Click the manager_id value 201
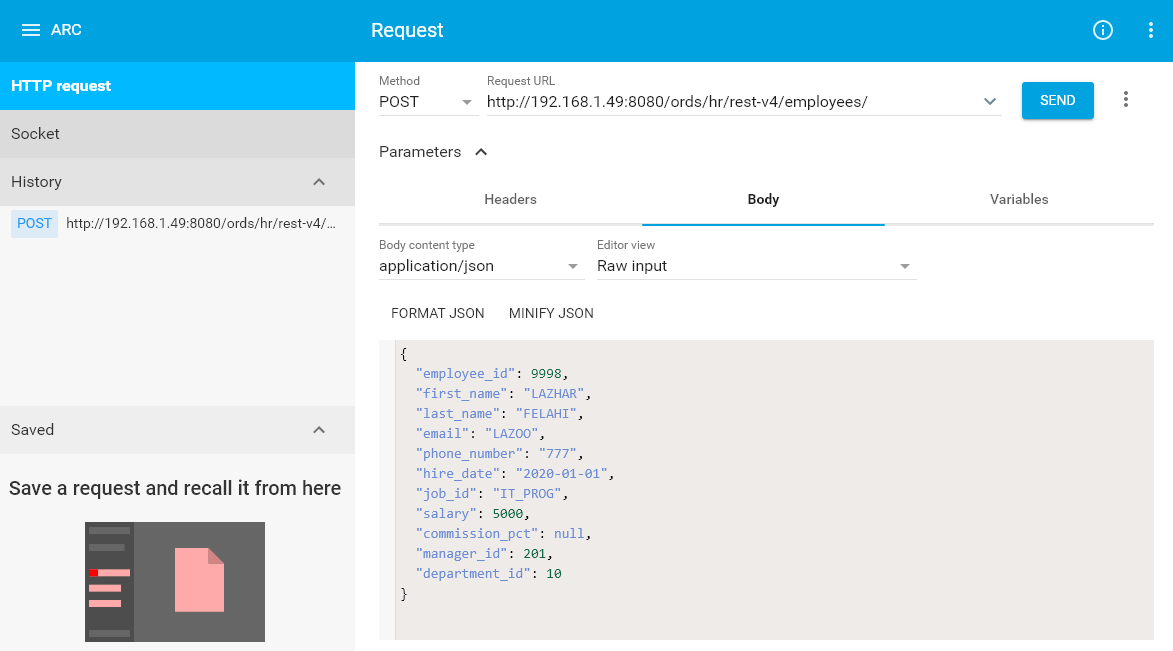Image resolution: width=1173 pixels, height=651 pixels. (535, 554)
